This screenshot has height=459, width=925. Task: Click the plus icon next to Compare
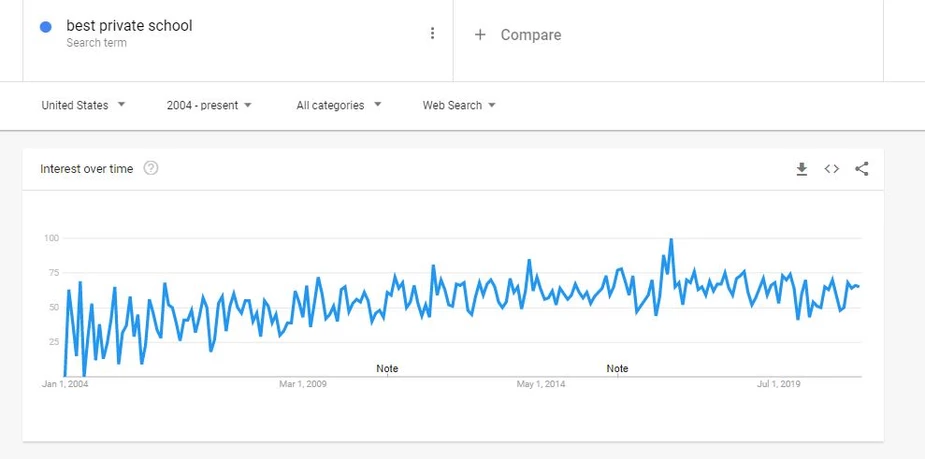click(480, 35)
